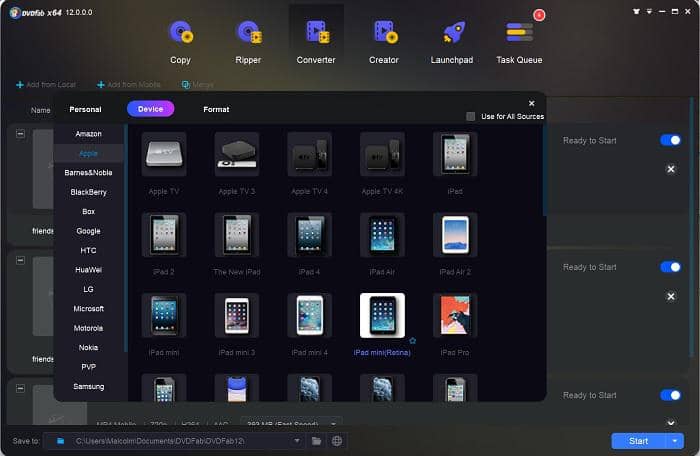Select Barnes&Noble in the brand list
Image resolution: width=700 pixels, height=456 pixels.
pyautogui.click(x=88, y=173)
